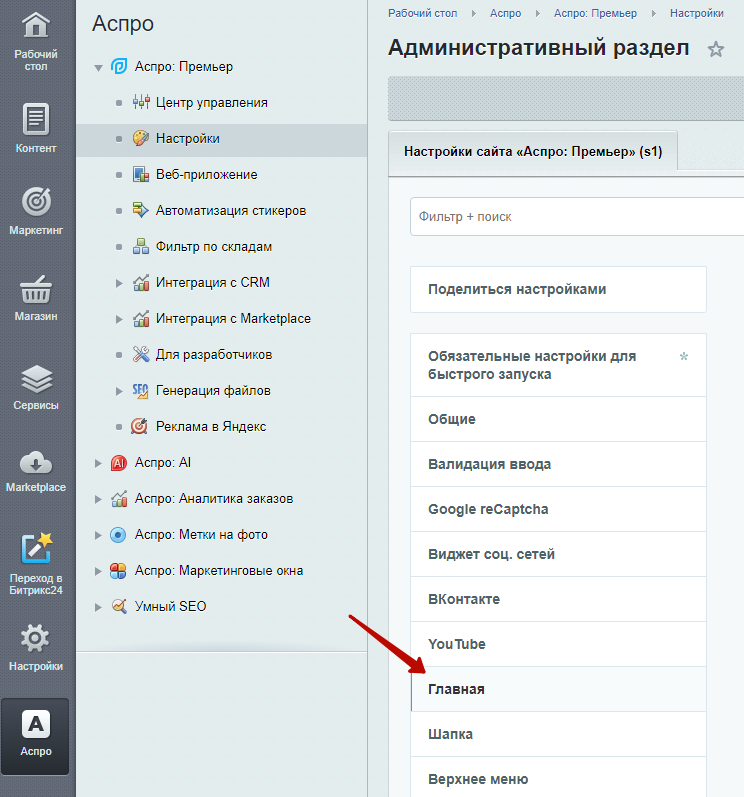This screenshot has width=744, height=797.
Task: Click the Настройки palette icon in tree
Action: (x=141, y=138)
